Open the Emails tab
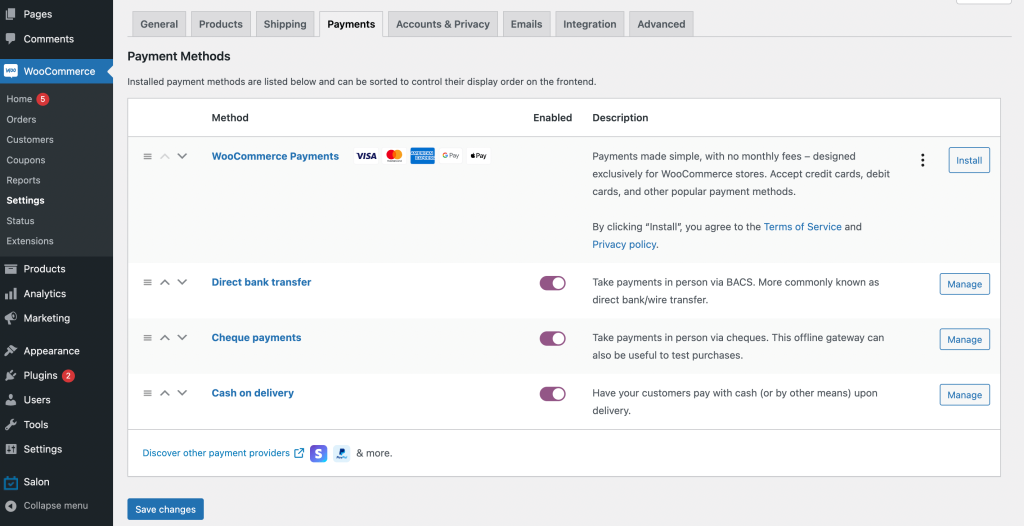The image size is (1024, 526). pos(526,24)
